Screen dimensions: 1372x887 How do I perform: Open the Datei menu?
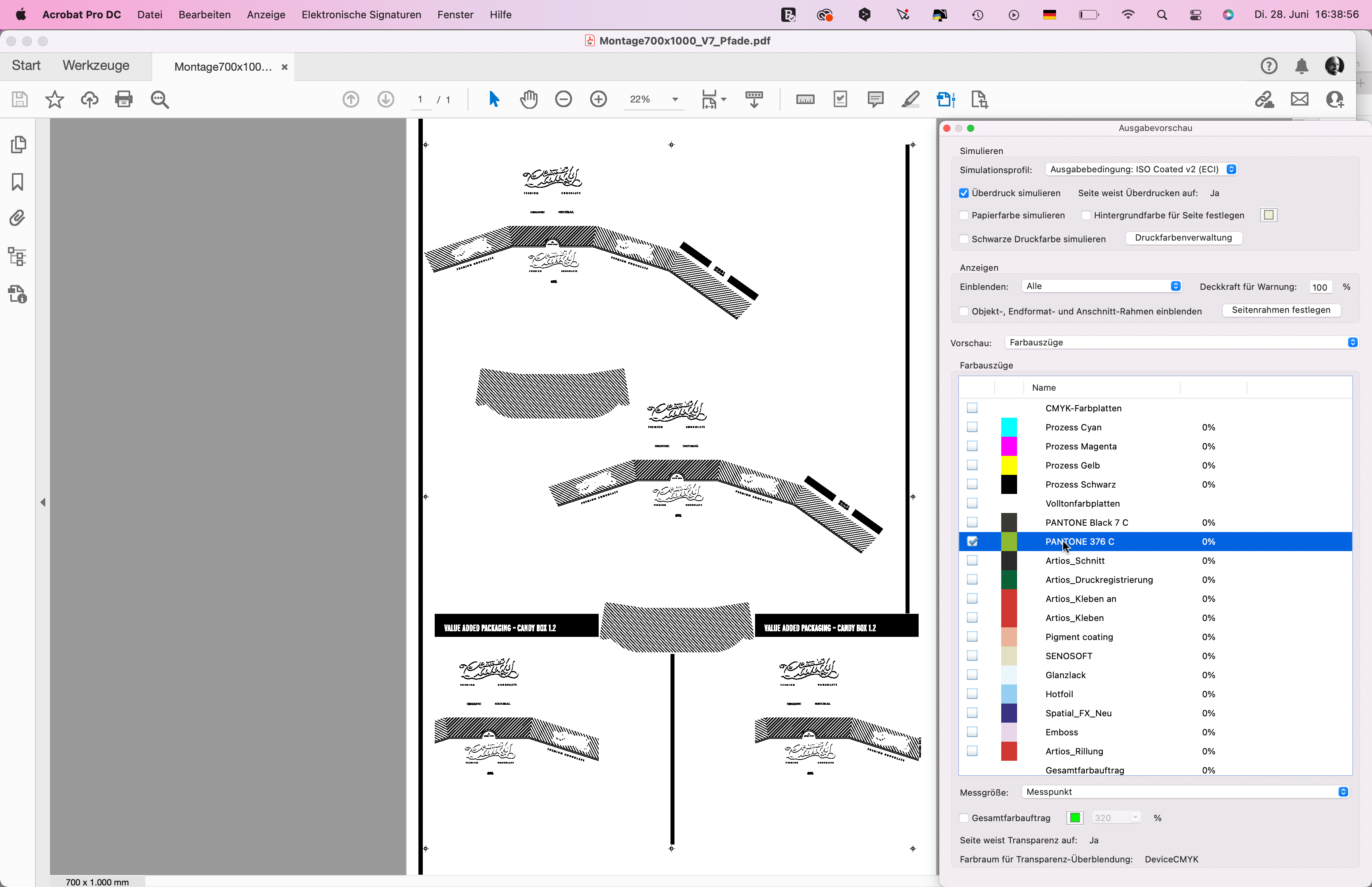click(x=150, y=15)
